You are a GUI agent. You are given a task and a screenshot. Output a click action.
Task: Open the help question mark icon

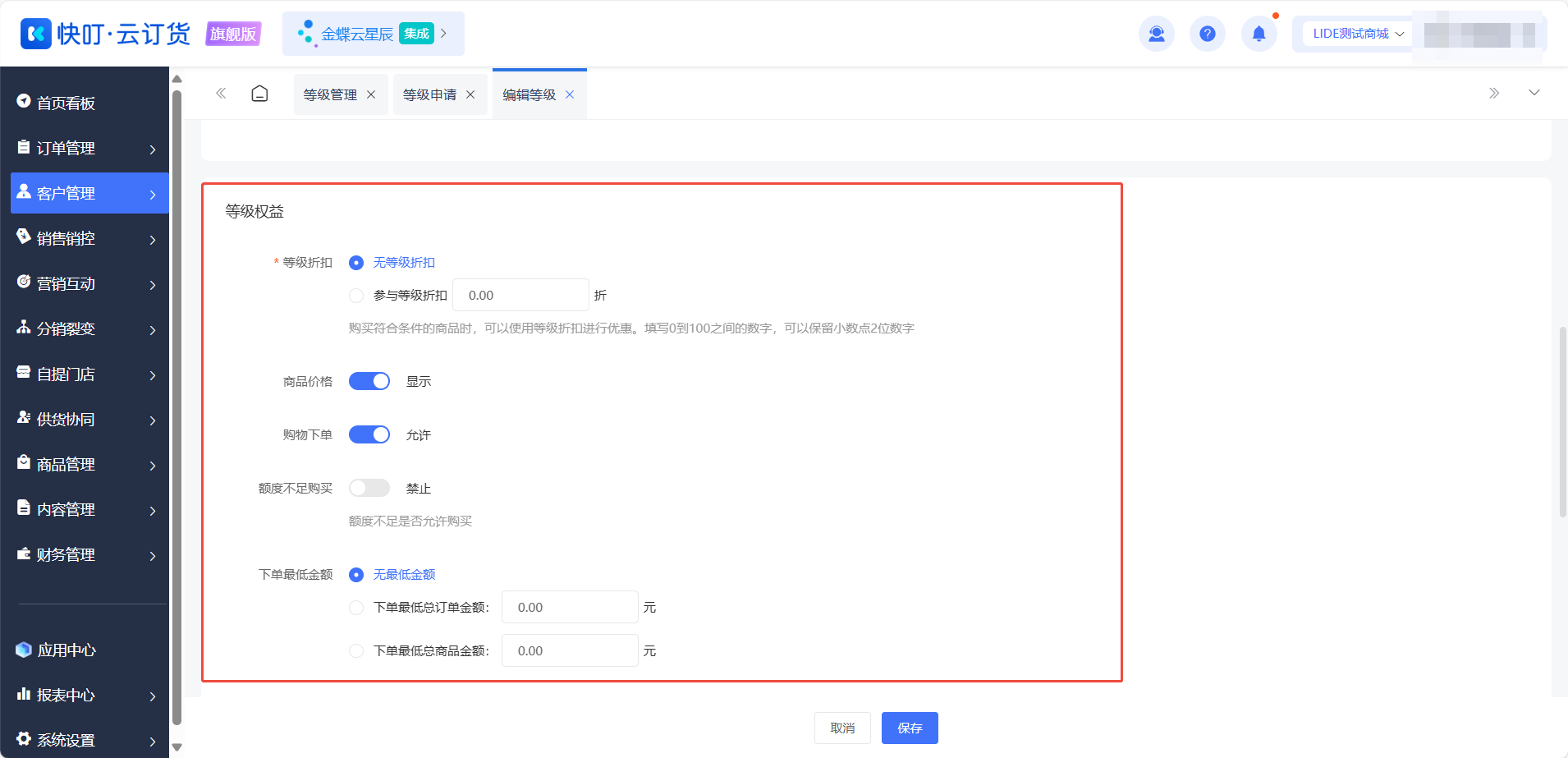click(1207, 34)
